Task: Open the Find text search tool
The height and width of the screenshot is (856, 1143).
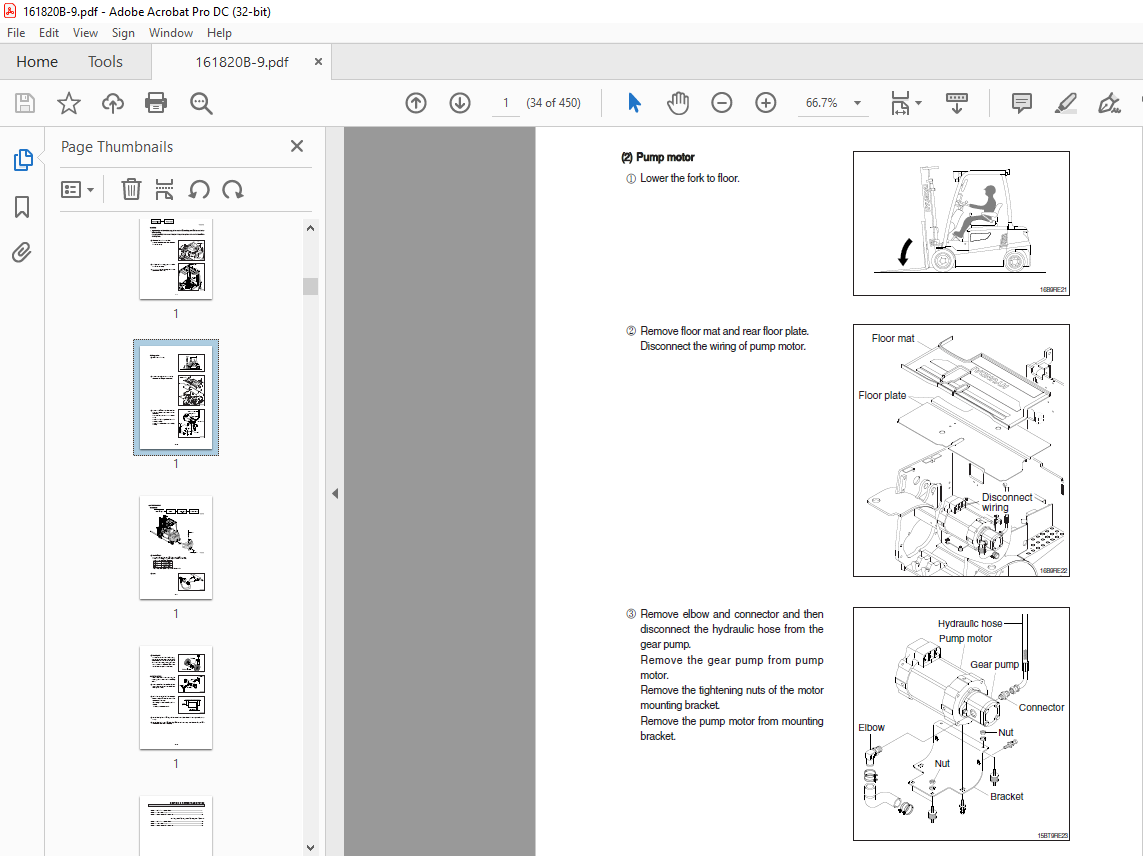Action: coord(200,103)
